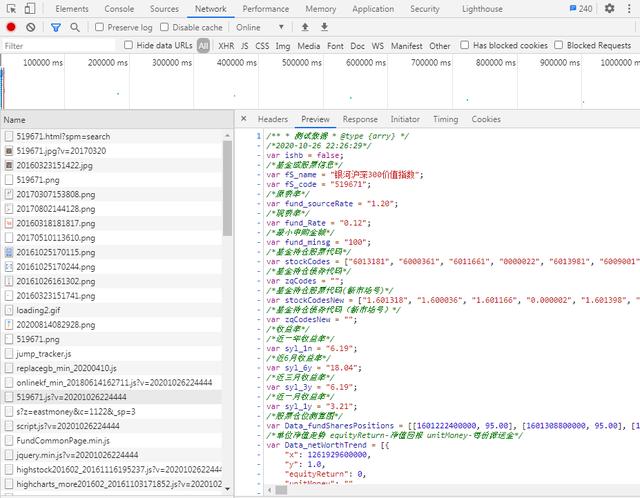Enable the Preserve log checkbox
Viewport: 640px width, 498px height.
(x=100, y=27)
